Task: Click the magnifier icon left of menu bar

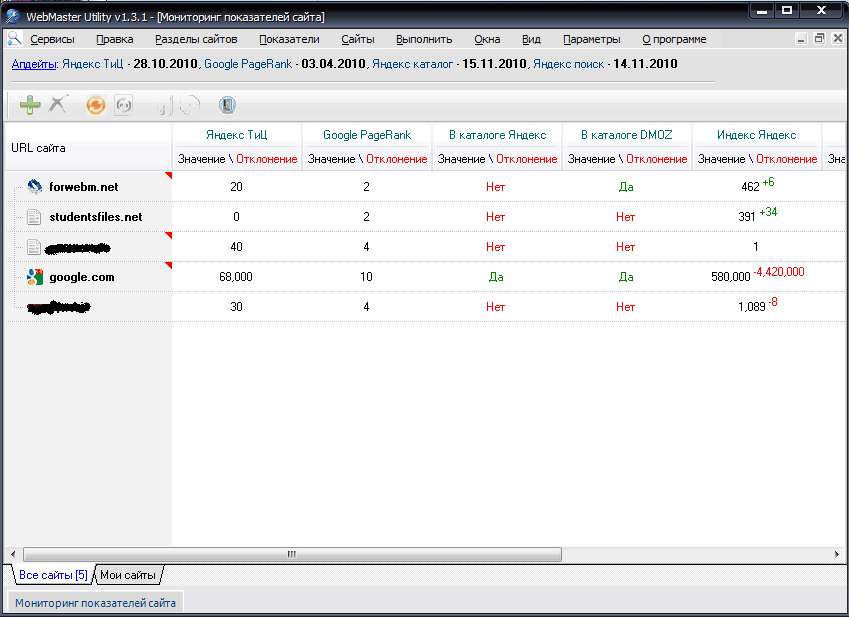Action: 14,39
